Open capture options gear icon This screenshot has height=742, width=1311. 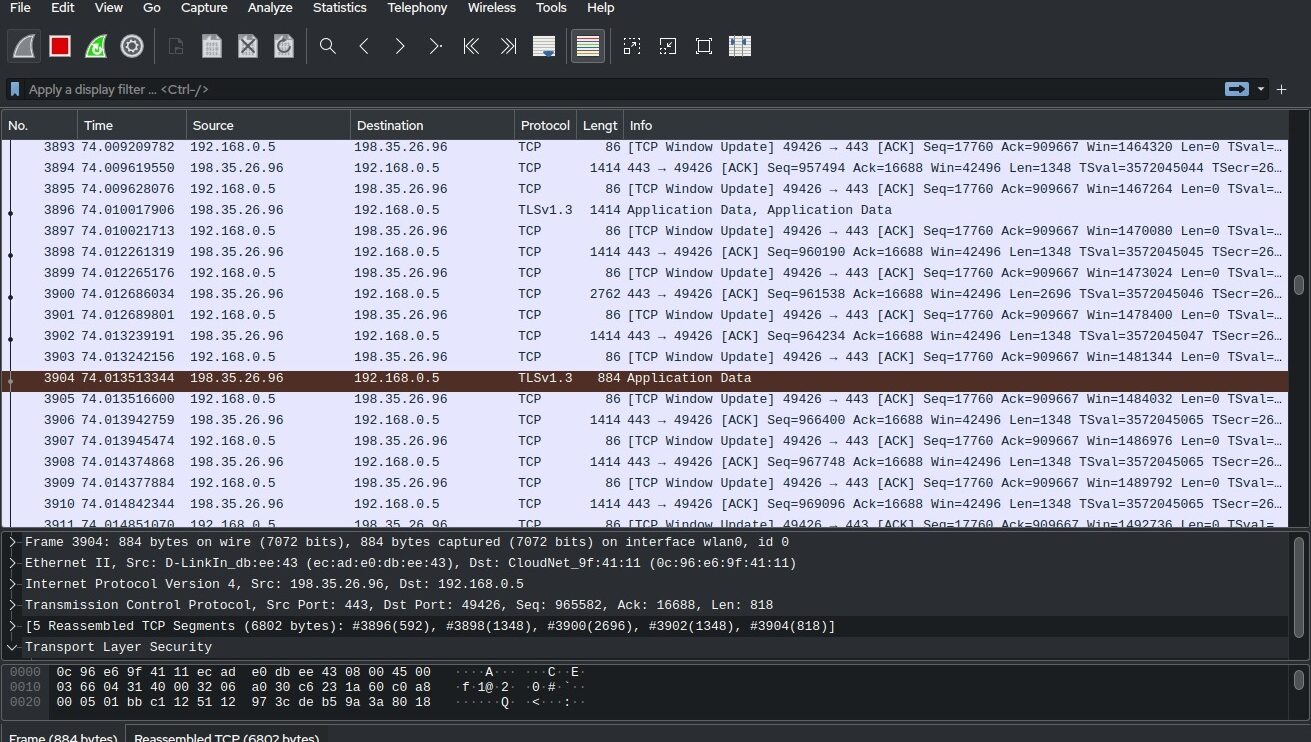(131, 46)
